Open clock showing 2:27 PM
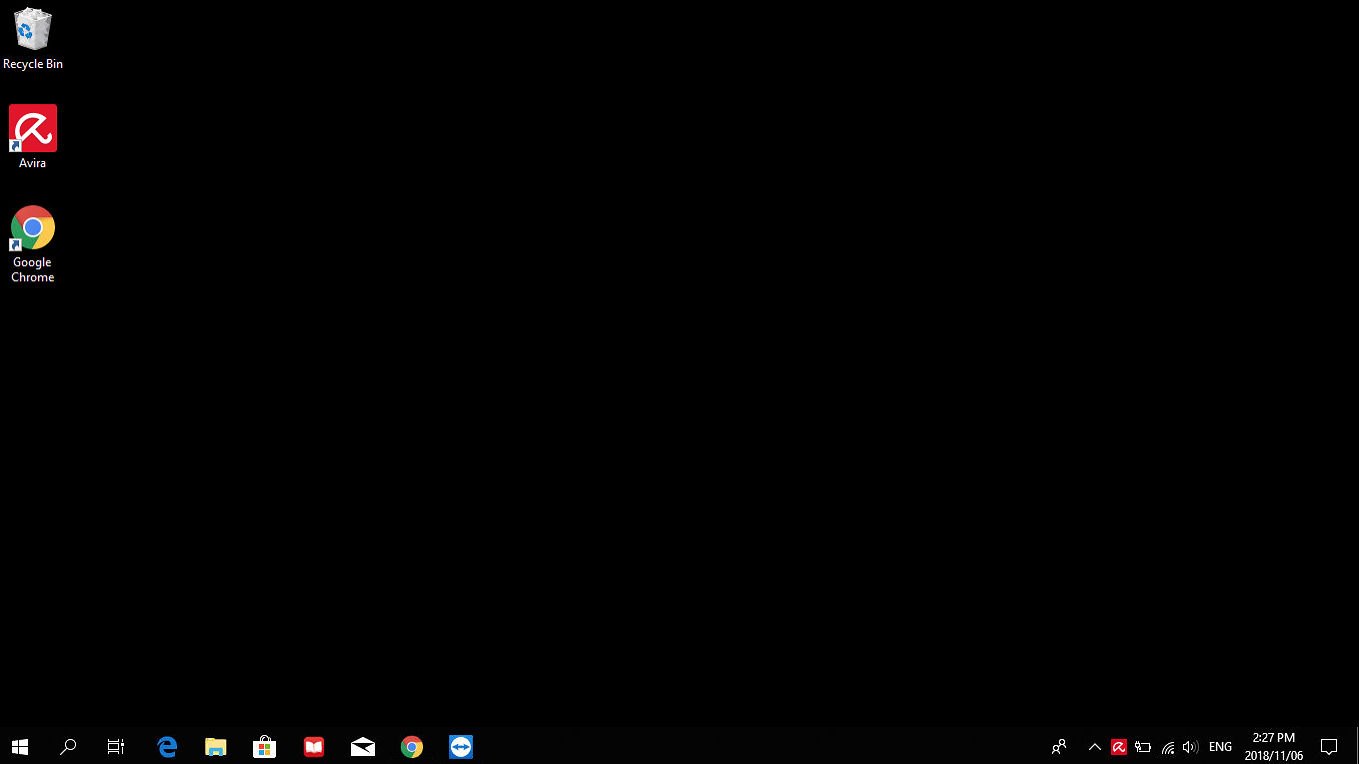Viewport: 1359px width, 764px height. [1274, 746]
